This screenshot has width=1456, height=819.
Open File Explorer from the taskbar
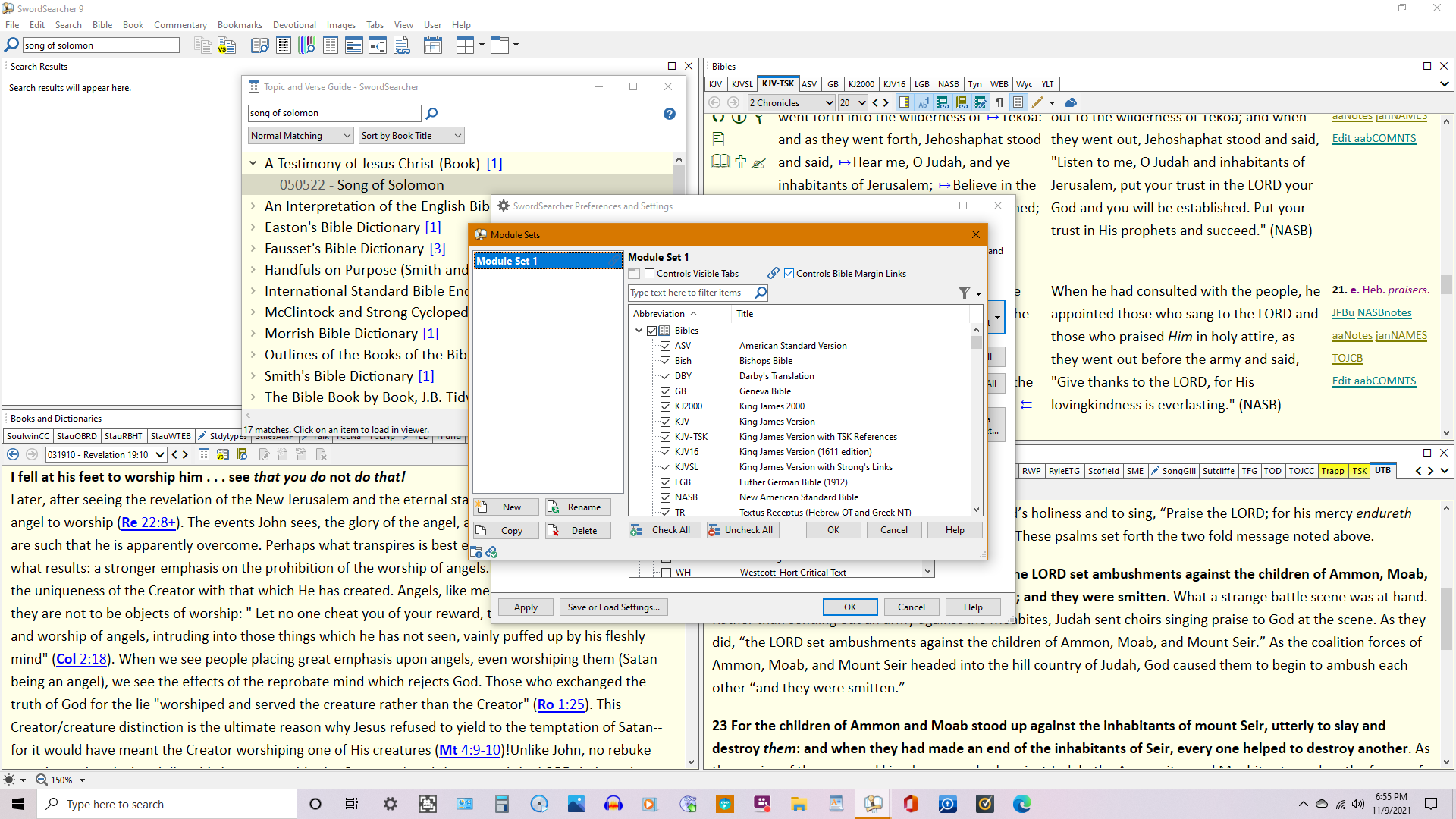(799, 804)
